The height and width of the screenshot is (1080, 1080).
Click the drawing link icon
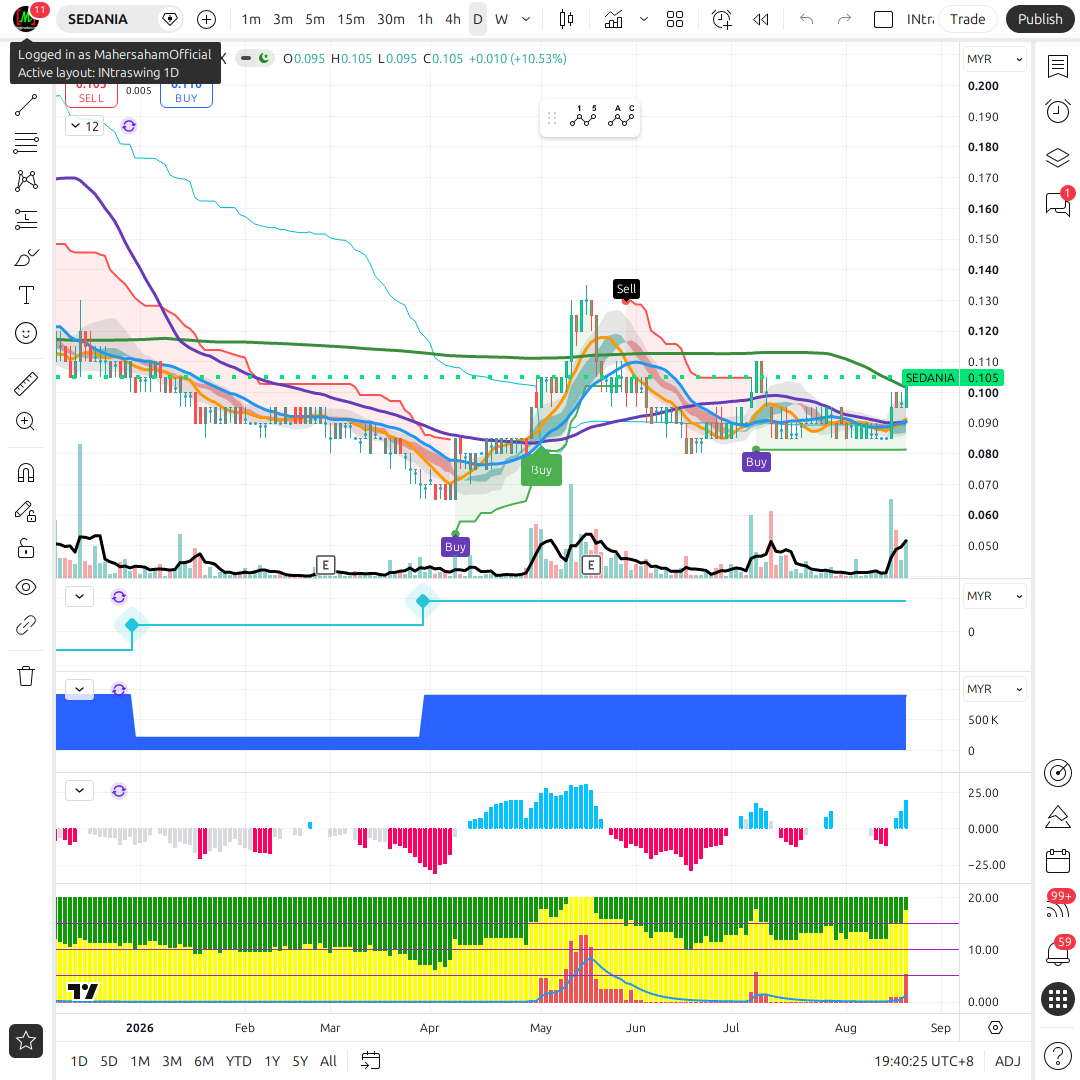pyautogui.click(x=25, y=625)
